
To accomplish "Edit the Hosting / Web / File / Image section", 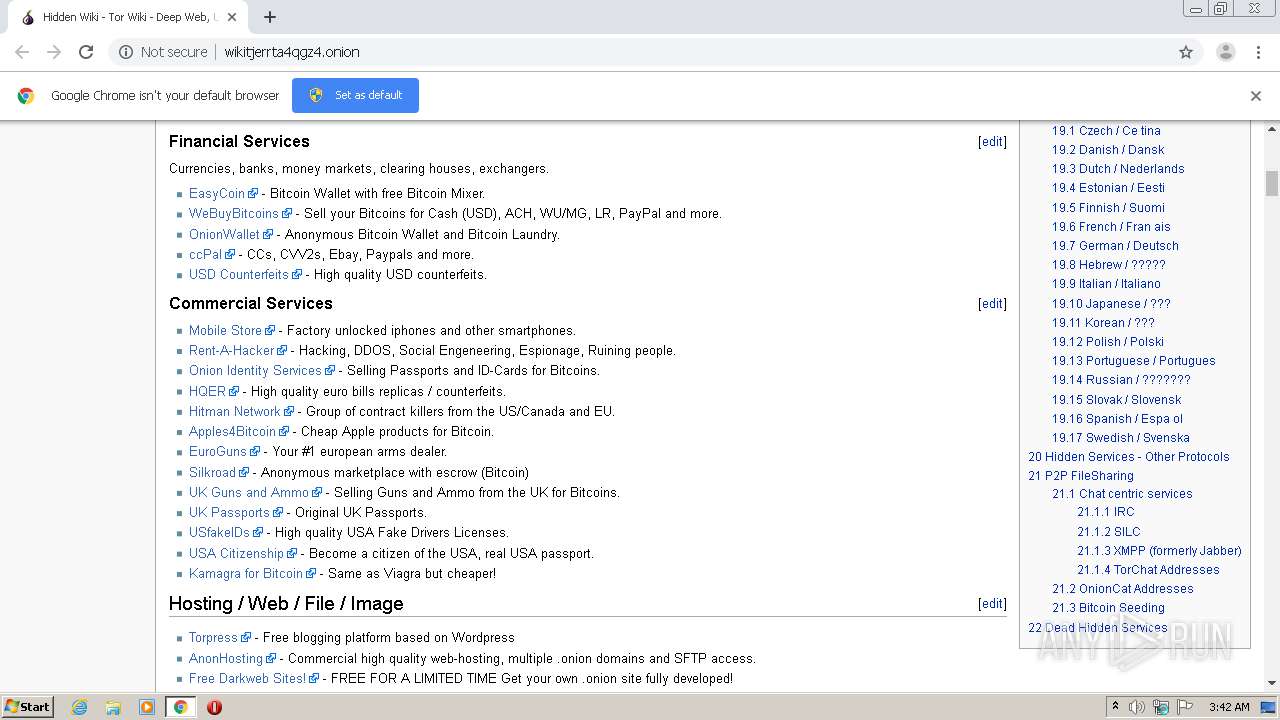I will pyautogui.click(x=992, y=604).
